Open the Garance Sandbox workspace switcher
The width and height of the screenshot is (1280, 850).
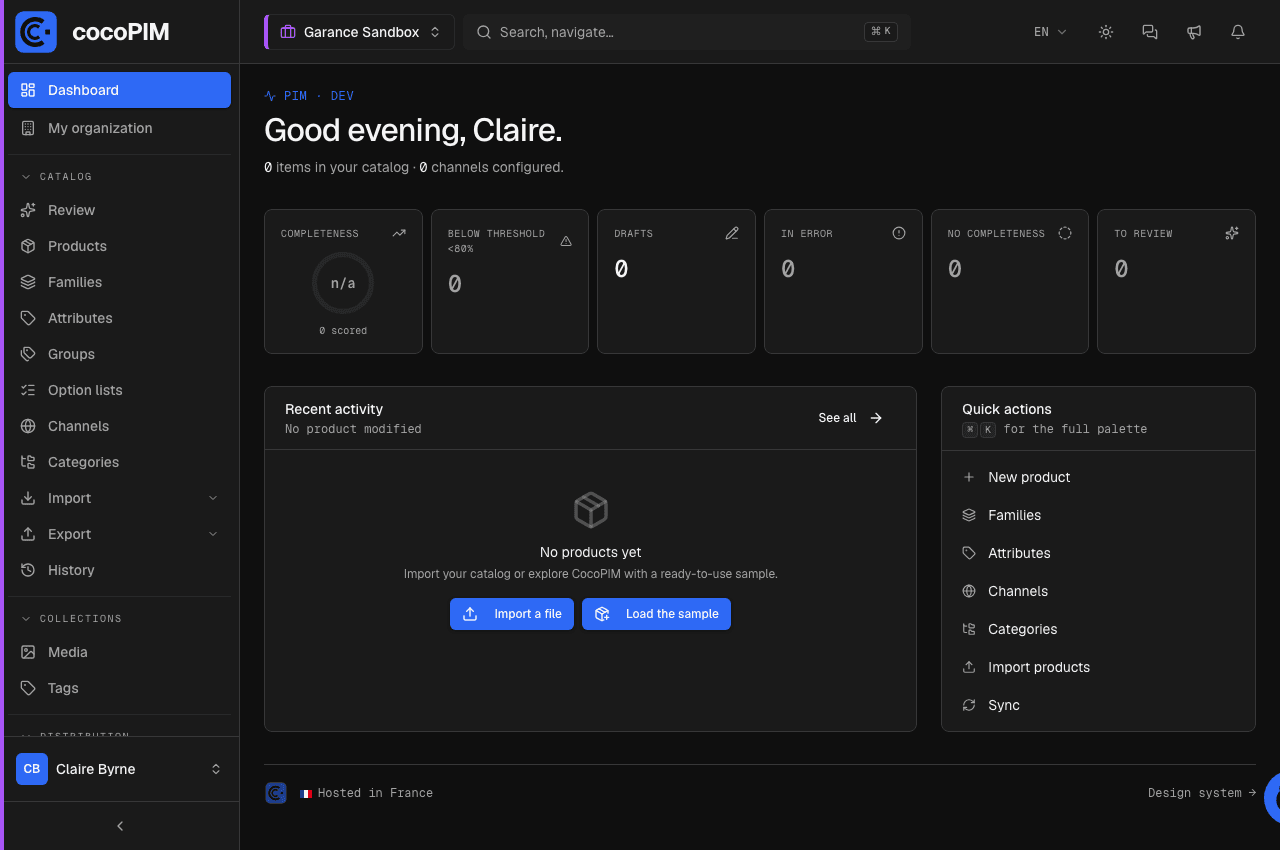[x=360, y=32]
